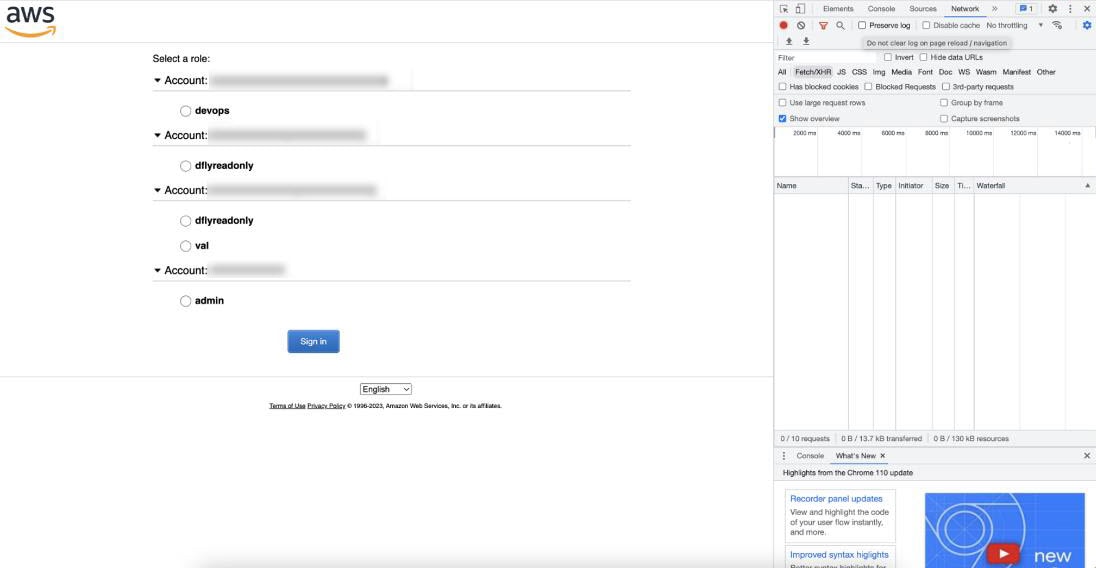Check Has blocked cookies
Image resolution: width=1096 pixels, height=568 pixels.
coord(782,87)
